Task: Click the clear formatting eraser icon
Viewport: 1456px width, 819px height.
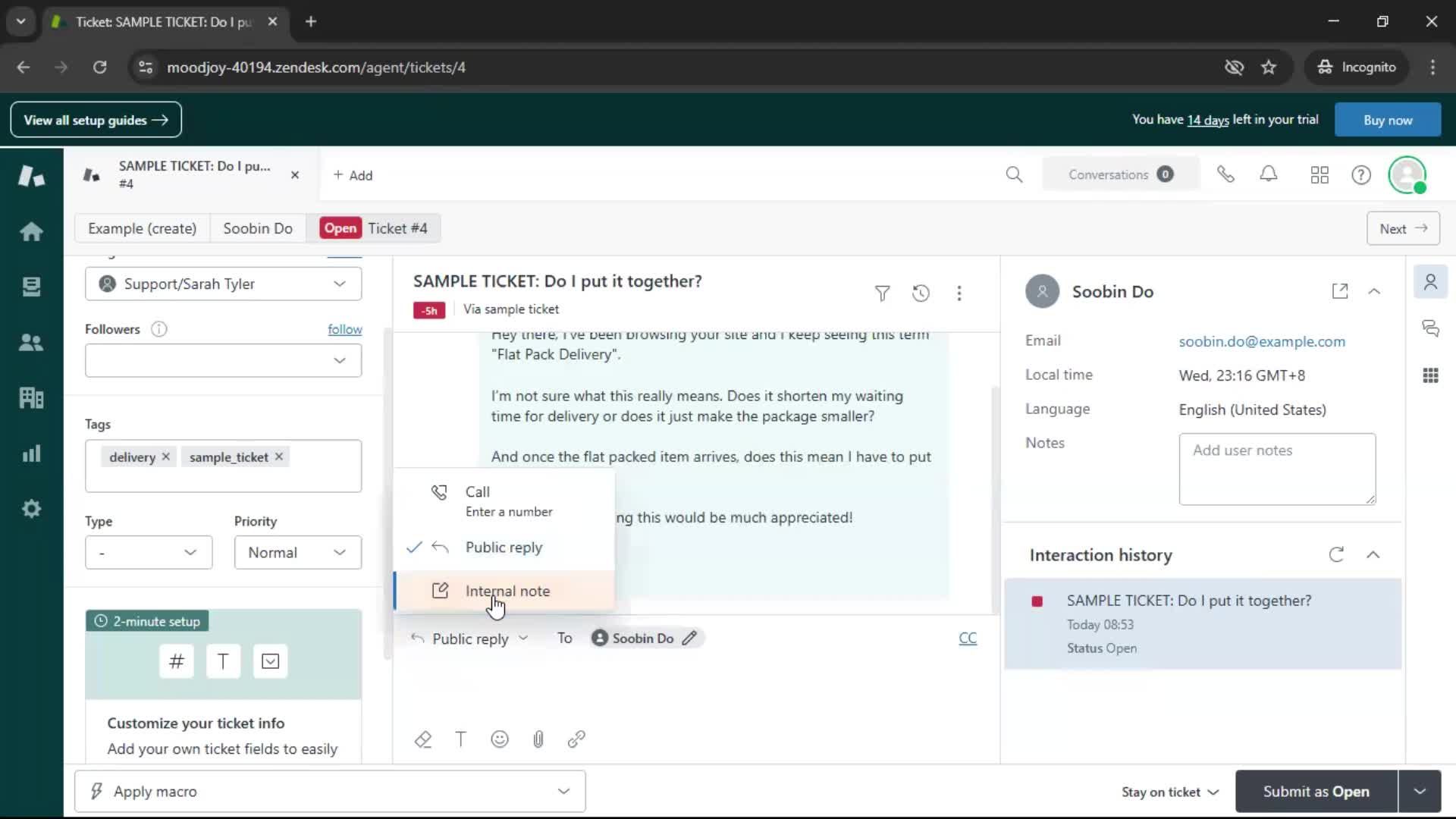Action: coord(423,739)
